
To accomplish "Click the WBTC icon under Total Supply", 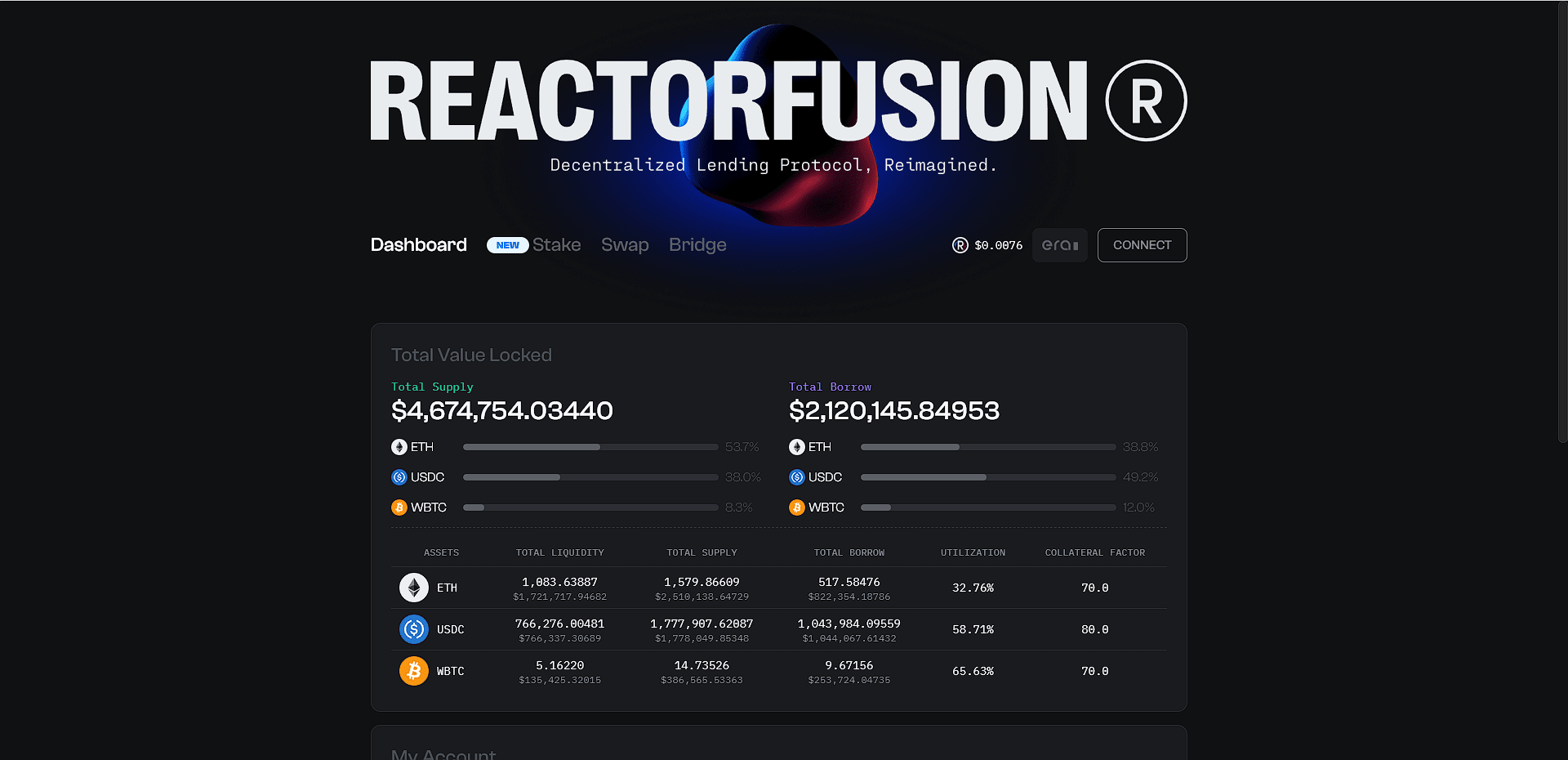I will [399, 507].
